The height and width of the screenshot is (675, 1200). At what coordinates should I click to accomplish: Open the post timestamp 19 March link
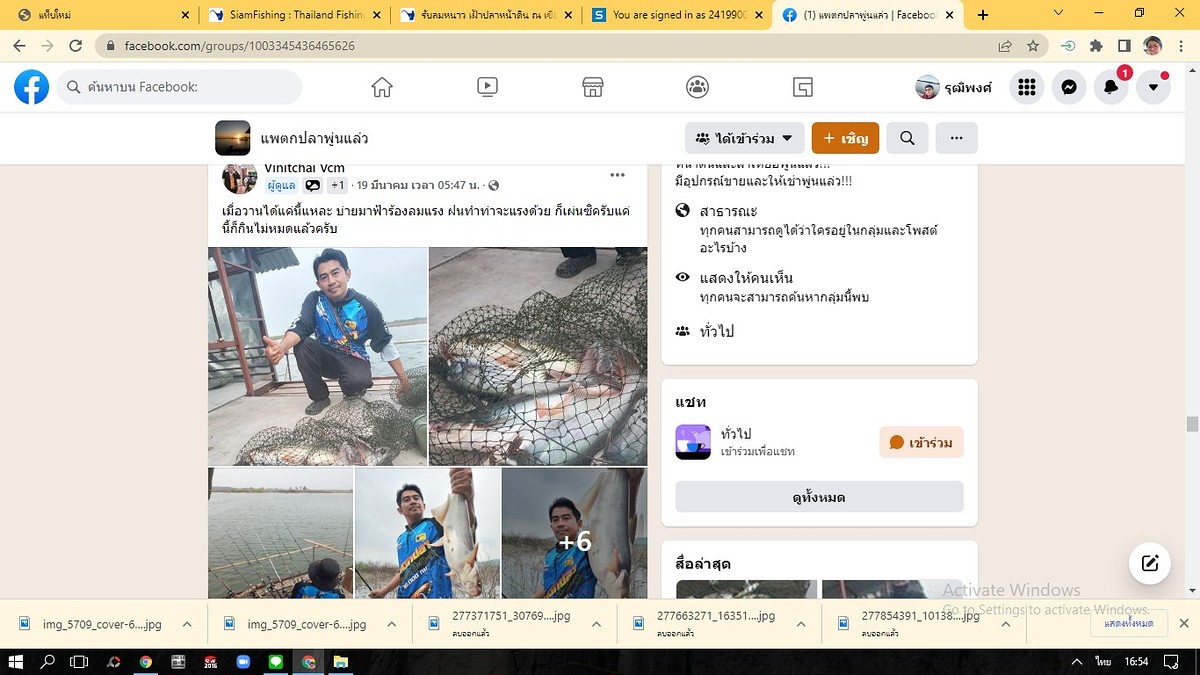pyautogui.click(x=417, y=186)
